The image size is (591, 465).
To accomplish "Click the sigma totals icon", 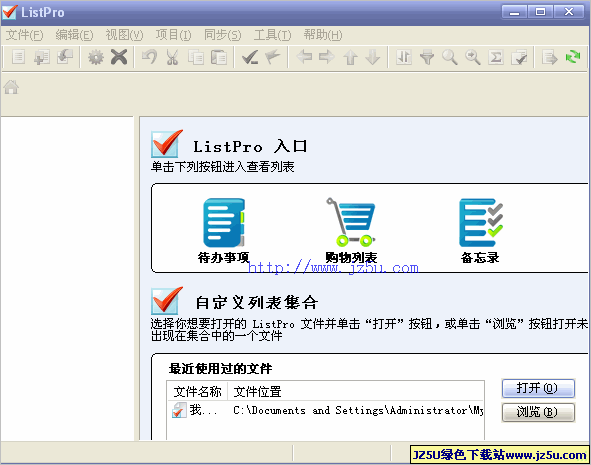I will coord(496,57).
